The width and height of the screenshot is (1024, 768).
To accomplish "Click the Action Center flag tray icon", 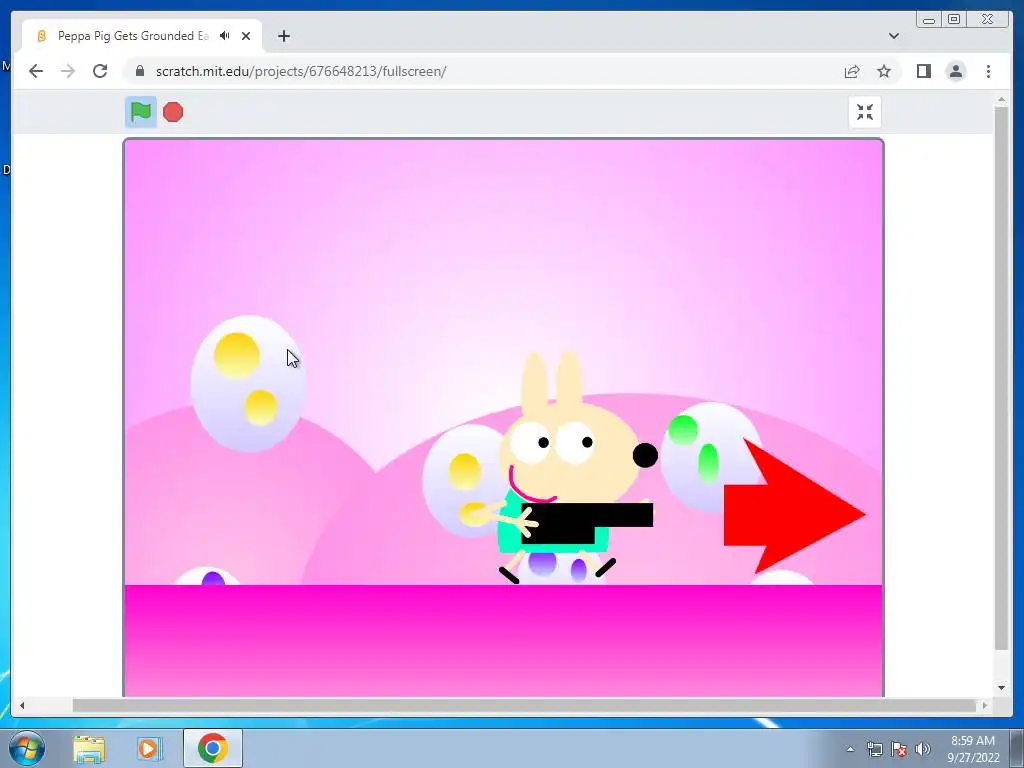I will point(899,749).
